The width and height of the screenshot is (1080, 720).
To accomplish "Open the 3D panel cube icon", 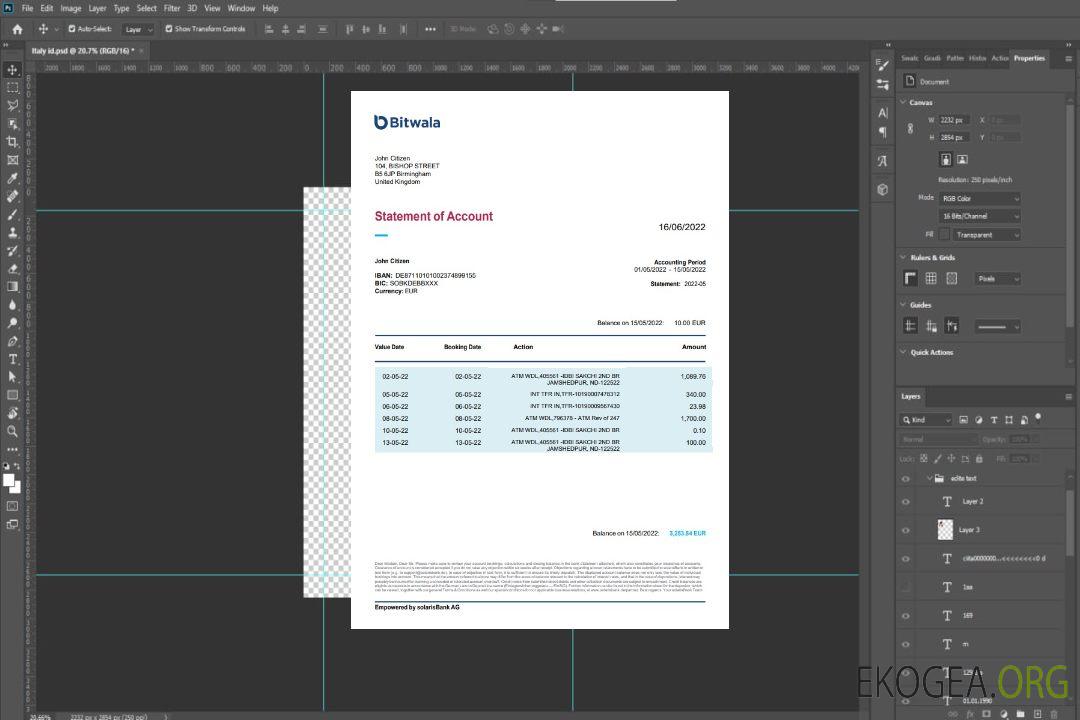I will (882, 189).
